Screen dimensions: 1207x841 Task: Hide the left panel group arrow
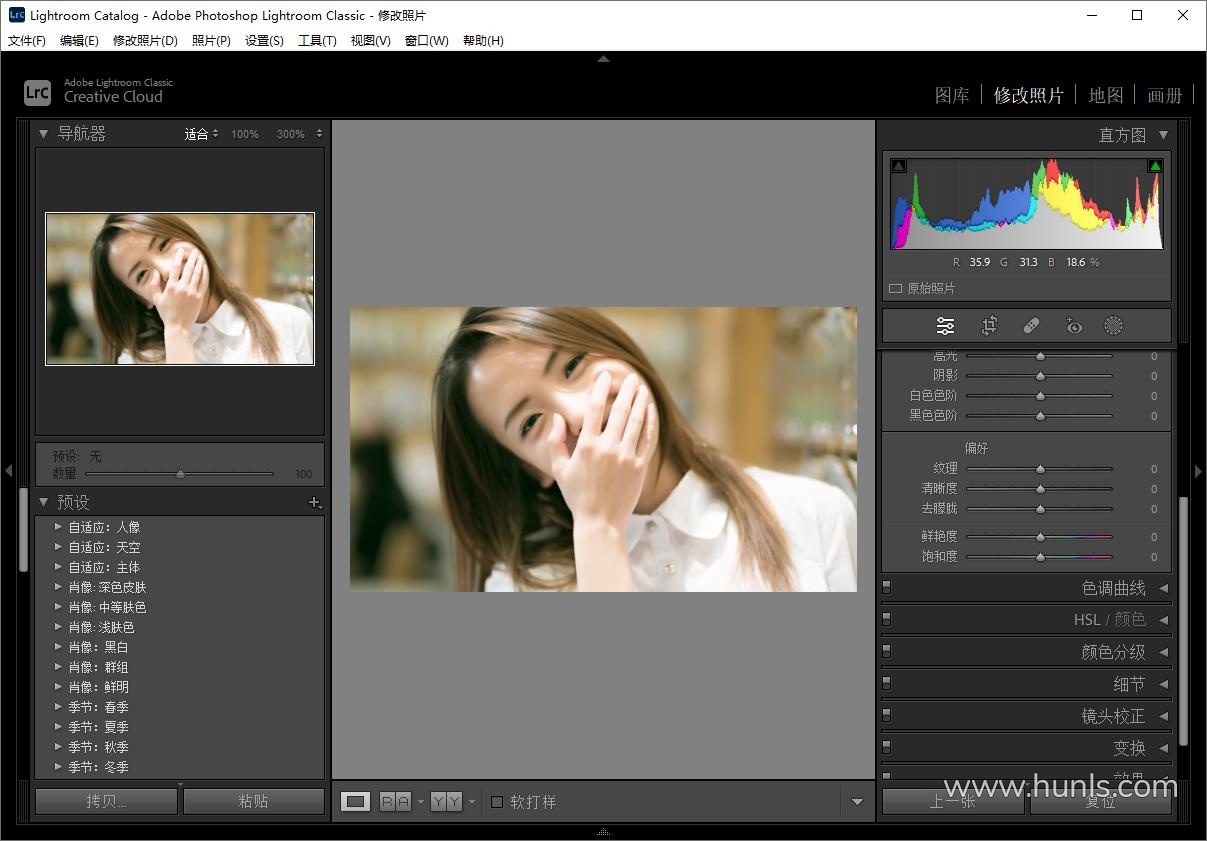[x=8, y=470]
